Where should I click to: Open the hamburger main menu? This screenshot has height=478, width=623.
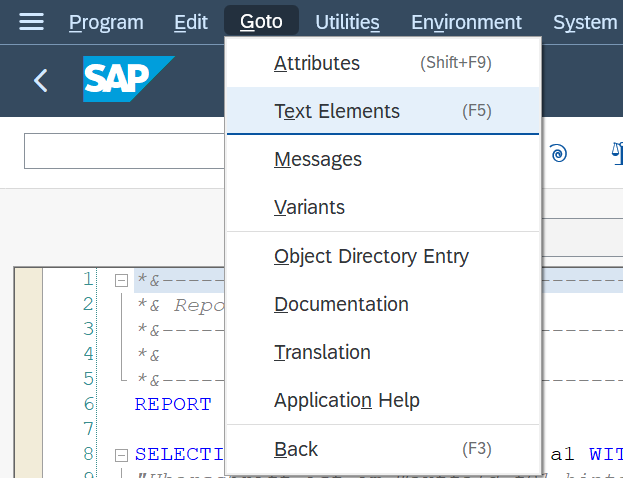coord(31,21)
